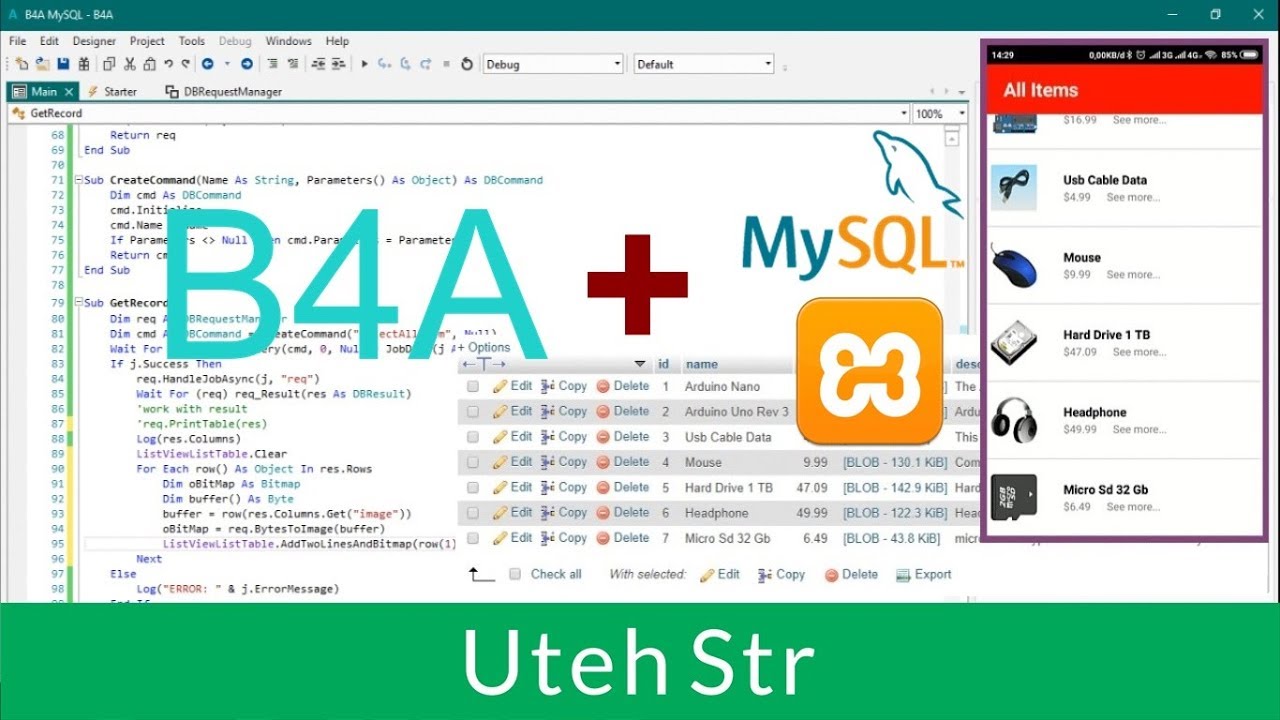Click the copy icon beside Hard Drive 1 TB
The image size is (1280, 720).
tap(547, 487)
